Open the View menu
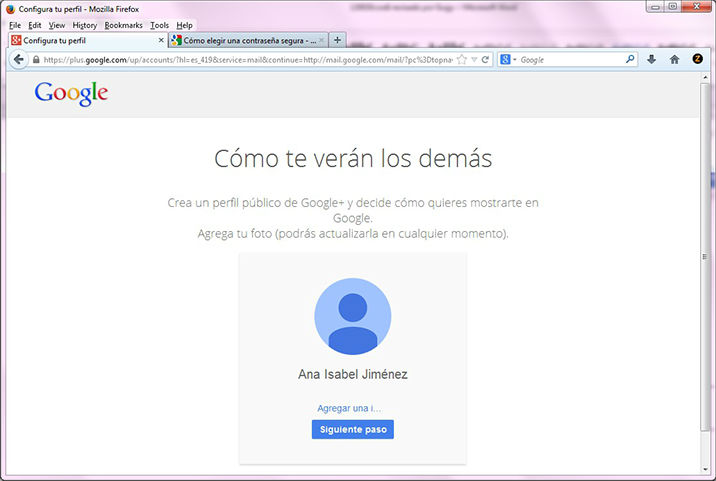Viewport: 716px width, 481px height. coord(57,25)
